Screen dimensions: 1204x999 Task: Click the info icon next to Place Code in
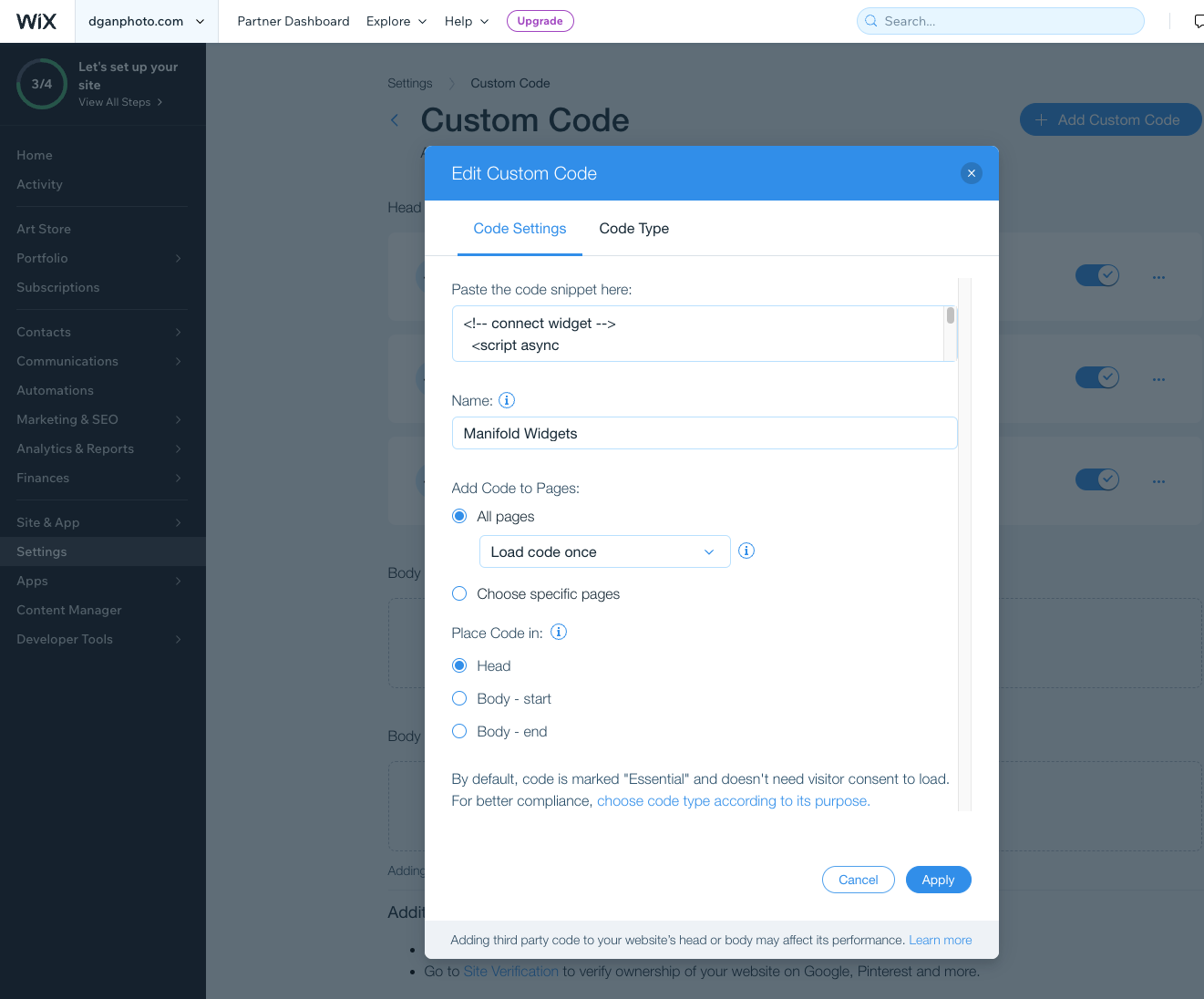559,632
